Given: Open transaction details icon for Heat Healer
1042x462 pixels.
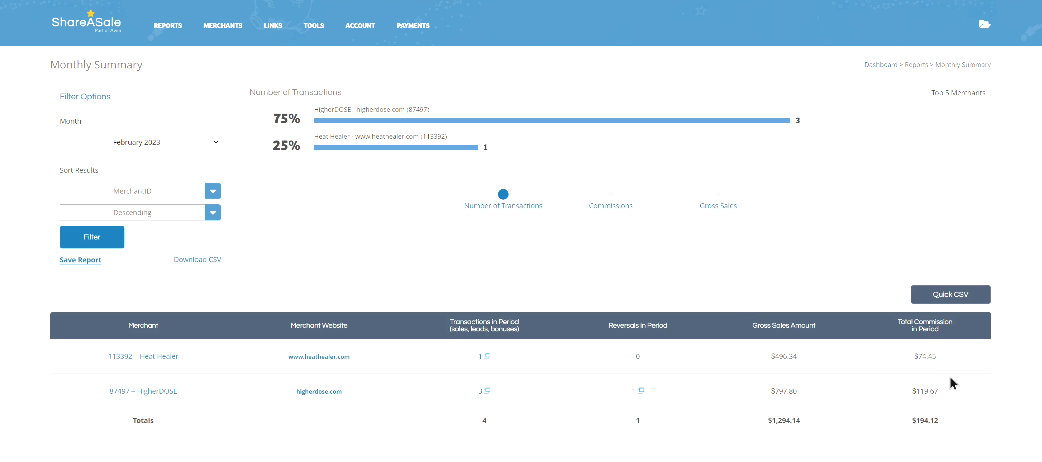Looking at the screenshot, I should pyautogui.click(x=487, y=356).
